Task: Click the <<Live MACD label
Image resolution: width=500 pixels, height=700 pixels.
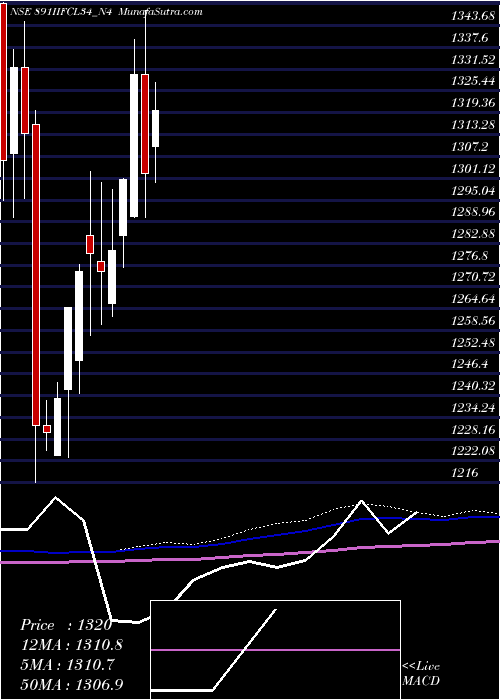Action: pos(421,674)
